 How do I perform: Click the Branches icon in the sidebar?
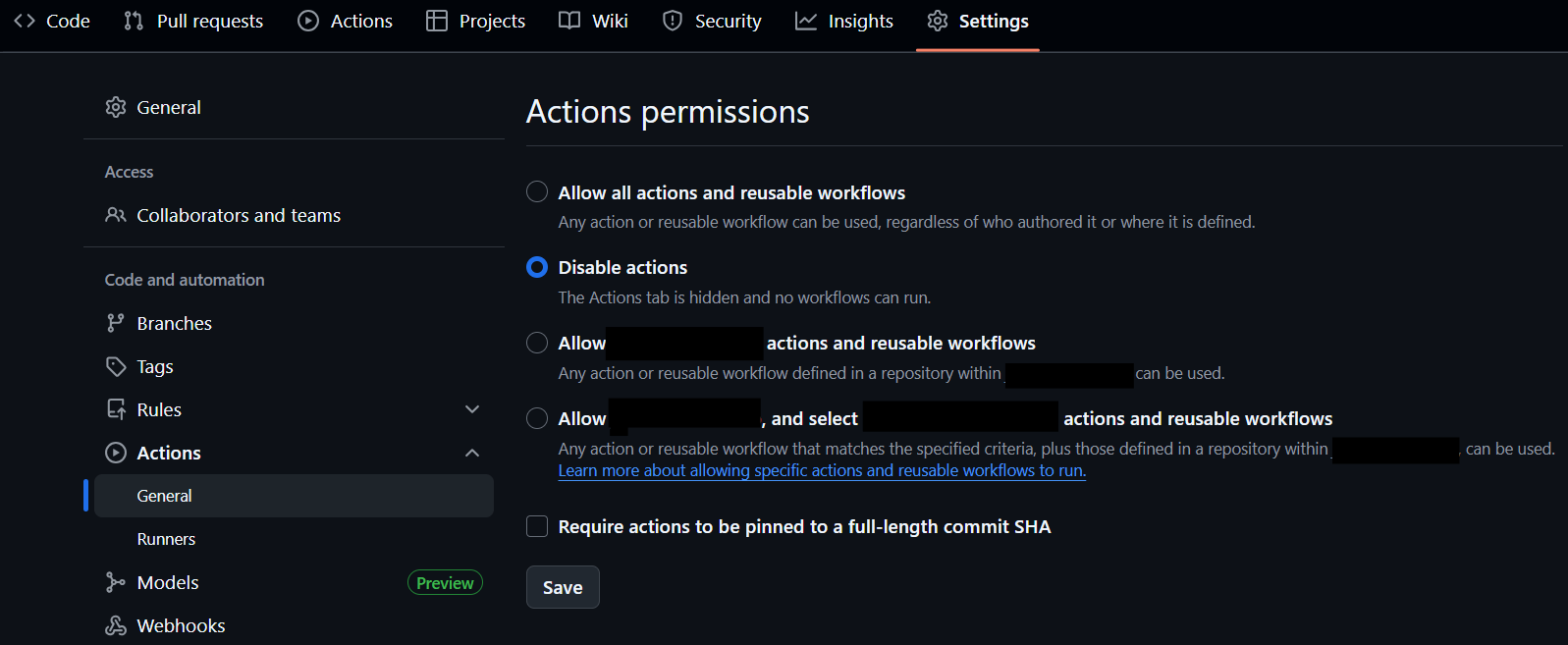click(x=117, y=322)
